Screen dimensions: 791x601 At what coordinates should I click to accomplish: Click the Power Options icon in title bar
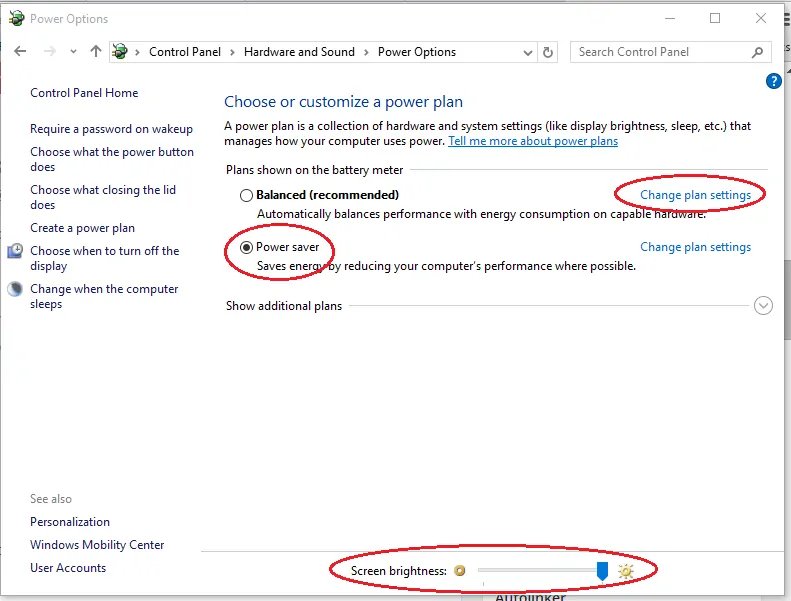click(x=17, y=18)
